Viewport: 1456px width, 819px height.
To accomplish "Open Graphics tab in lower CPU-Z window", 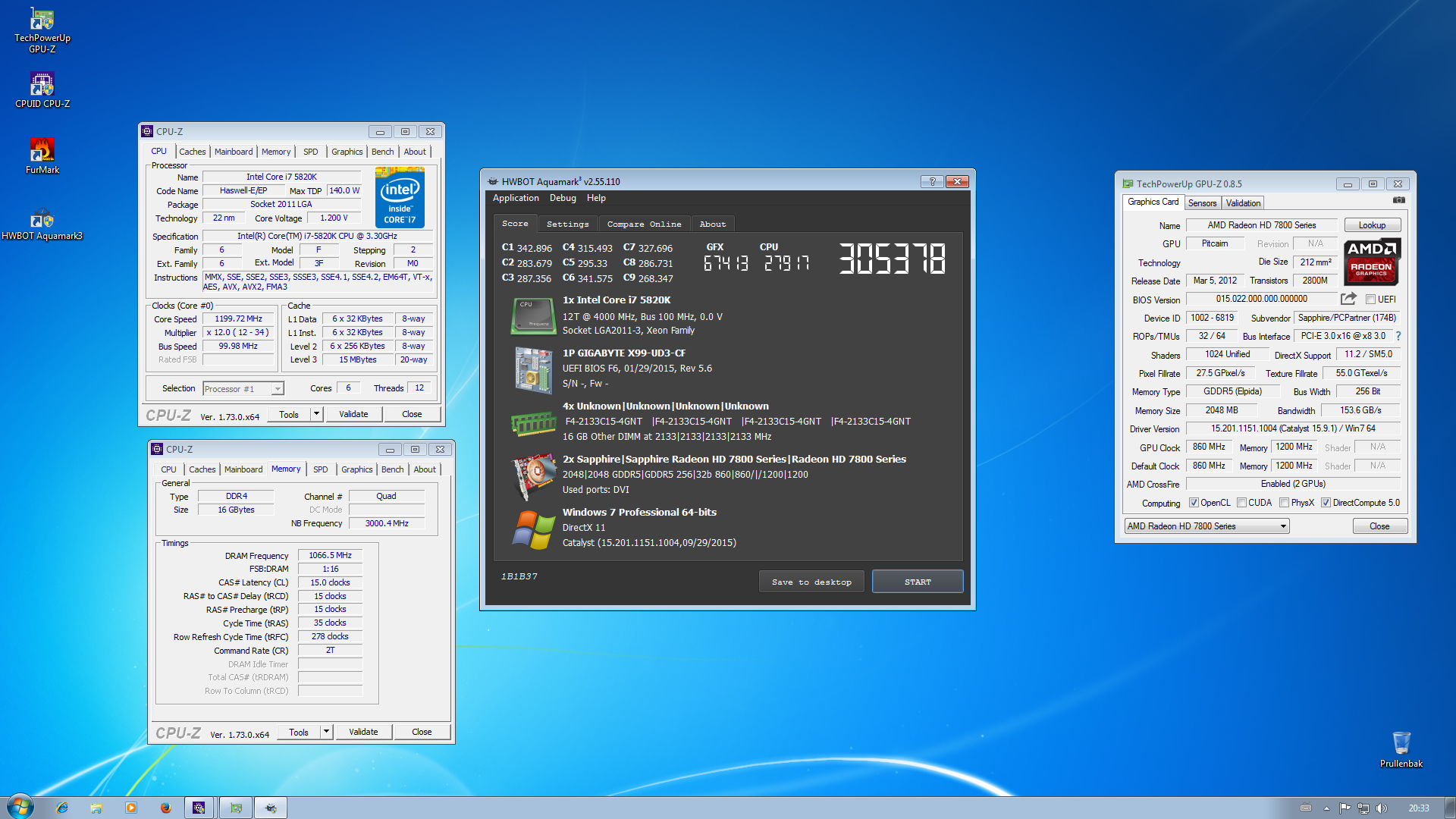I will pyautogui.click(x=356, y=469).
